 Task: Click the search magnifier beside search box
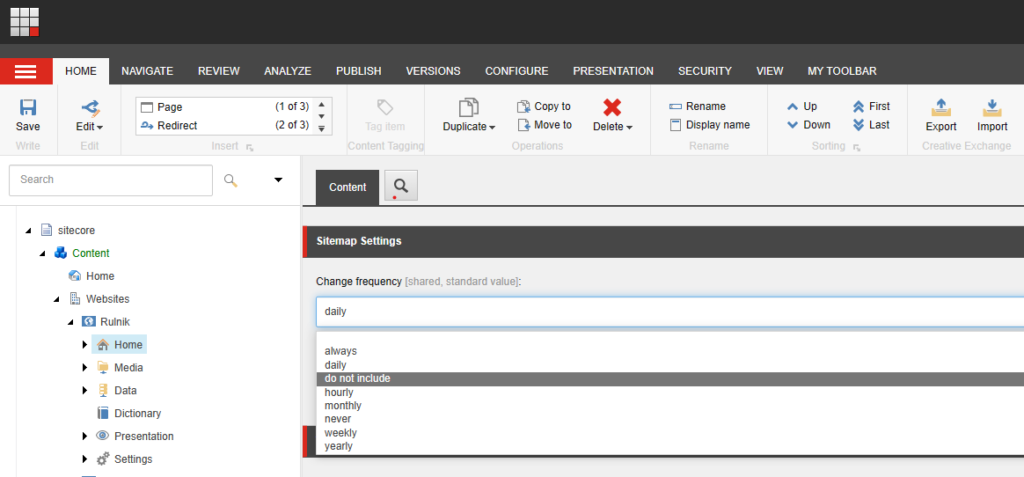click(231, 180)
